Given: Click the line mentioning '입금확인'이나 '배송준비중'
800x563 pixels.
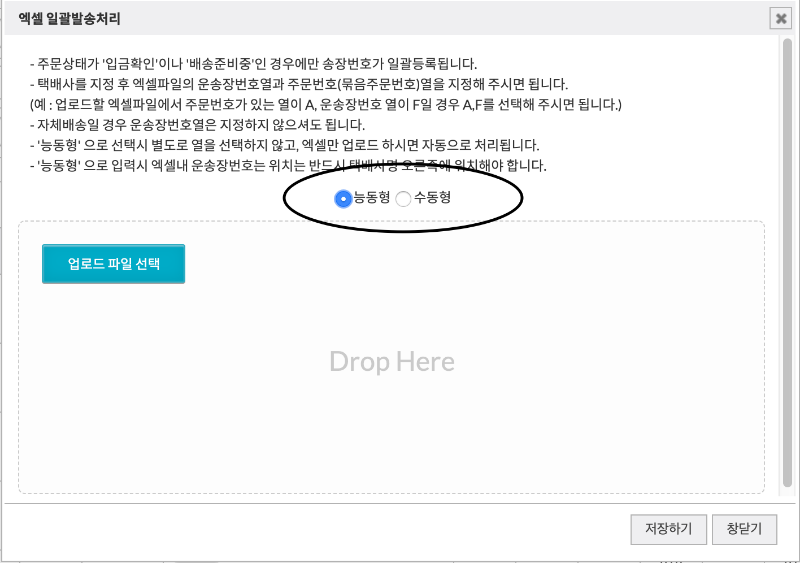Looking at the screenshot, I should click(x=254, y=64).
